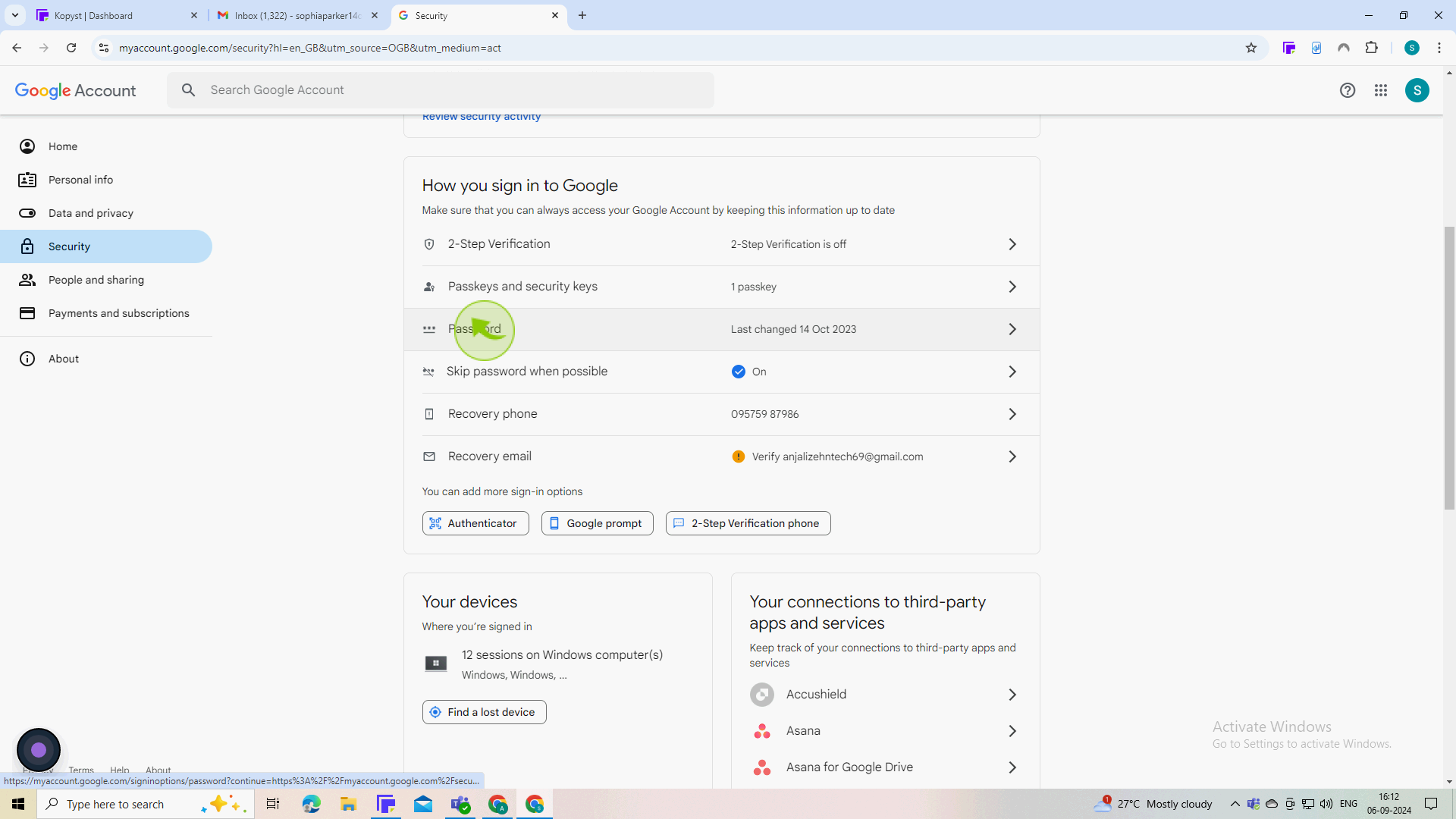Add a 2-Step Verification phone

[x=748, y=523]
